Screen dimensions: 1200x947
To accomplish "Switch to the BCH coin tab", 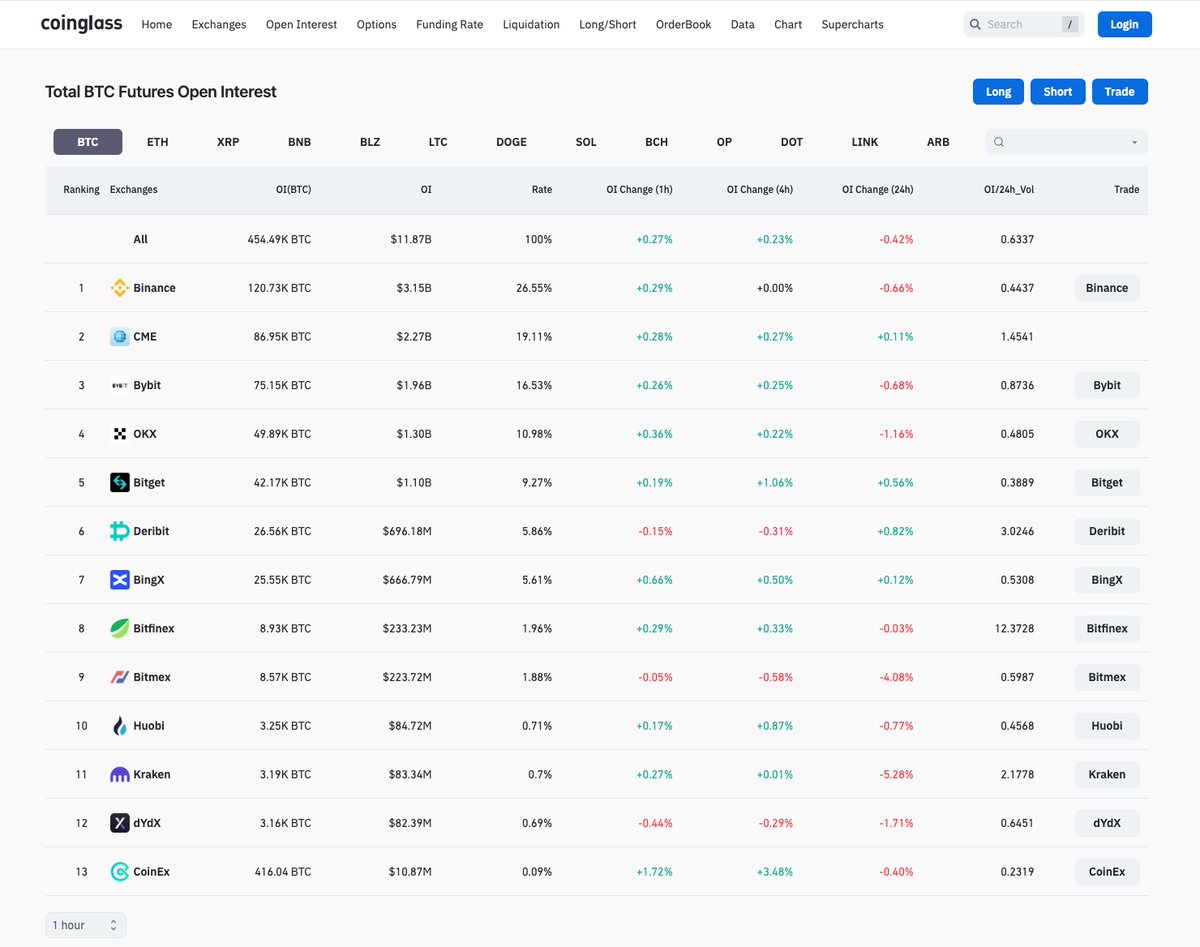I will point(656,142).
